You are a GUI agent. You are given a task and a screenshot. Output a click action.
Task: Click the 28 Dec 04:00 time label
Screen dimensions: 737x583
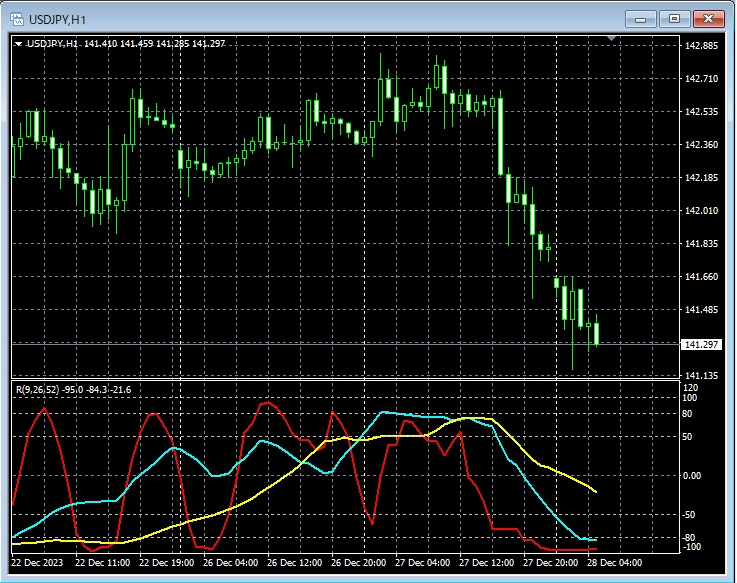tap(614, 563)
